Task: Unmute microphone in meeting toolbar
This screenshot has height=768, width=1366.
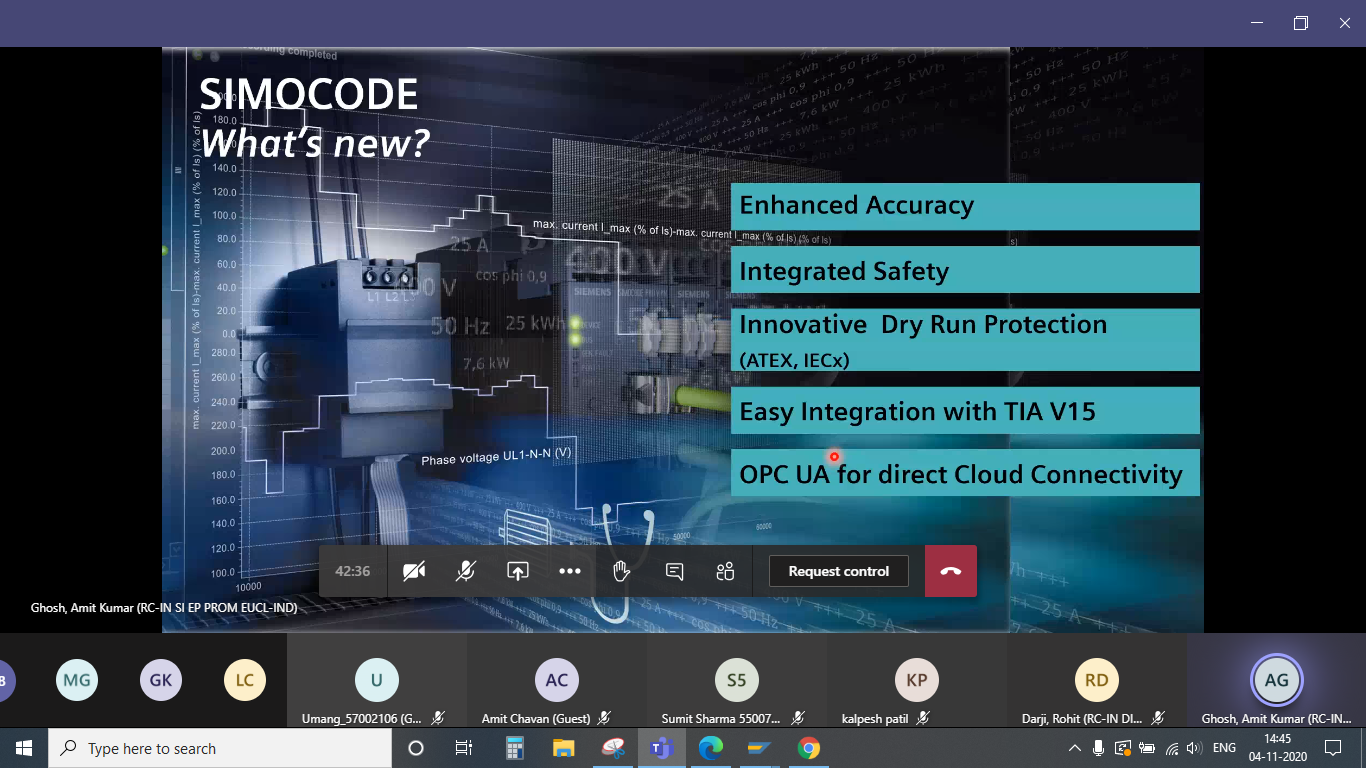Action: [x=466, y=571]
